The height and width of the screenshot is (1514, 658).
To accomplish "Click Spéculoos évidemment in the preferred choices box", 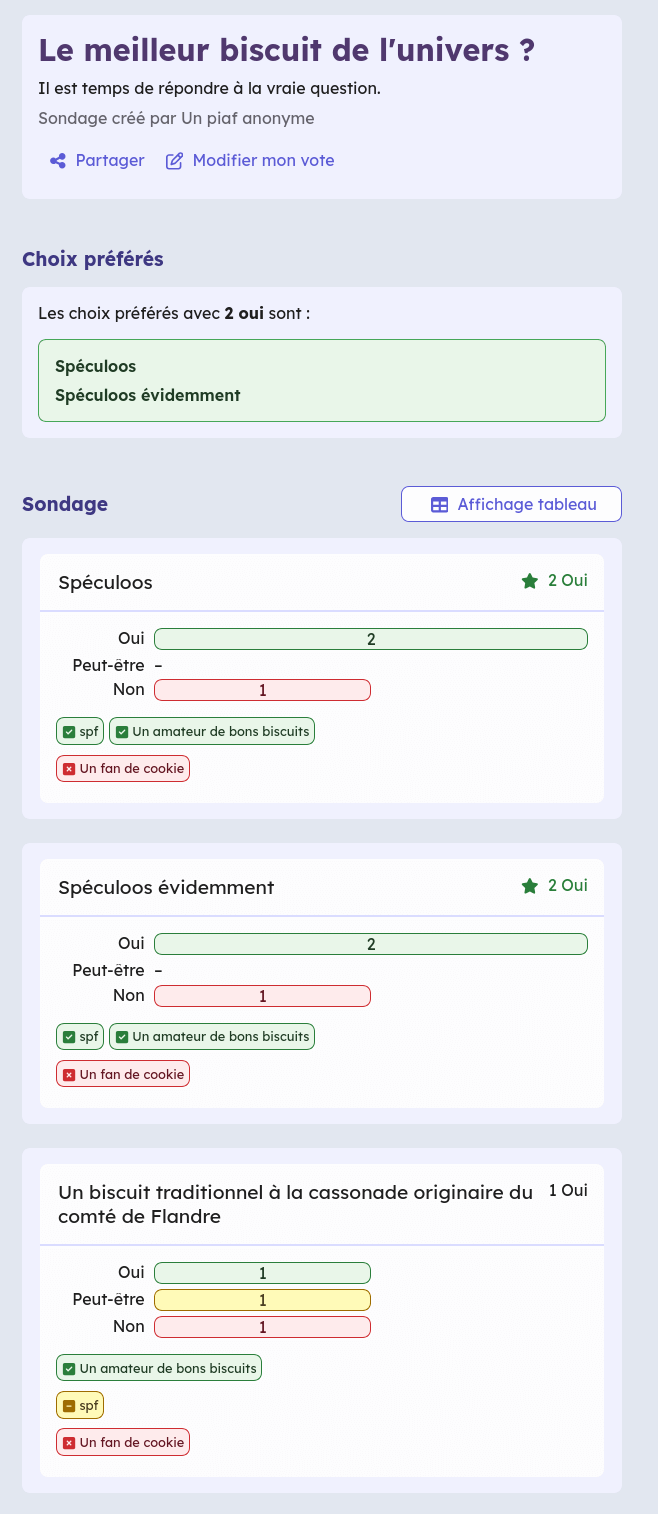I will pos(148,395).
